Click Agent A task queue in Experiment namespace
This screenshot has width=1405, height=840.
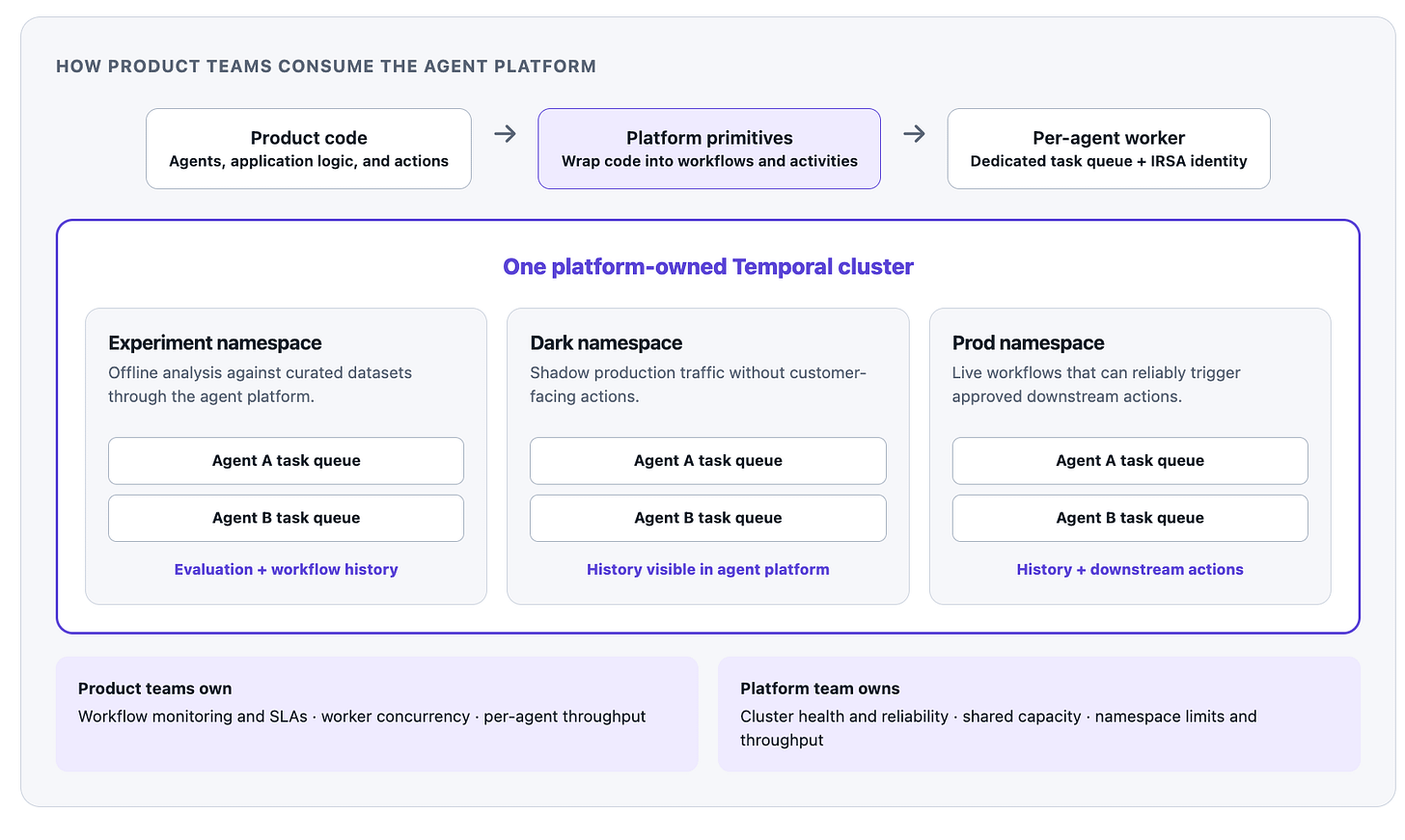pyautogui.click(x=286, y=461)
